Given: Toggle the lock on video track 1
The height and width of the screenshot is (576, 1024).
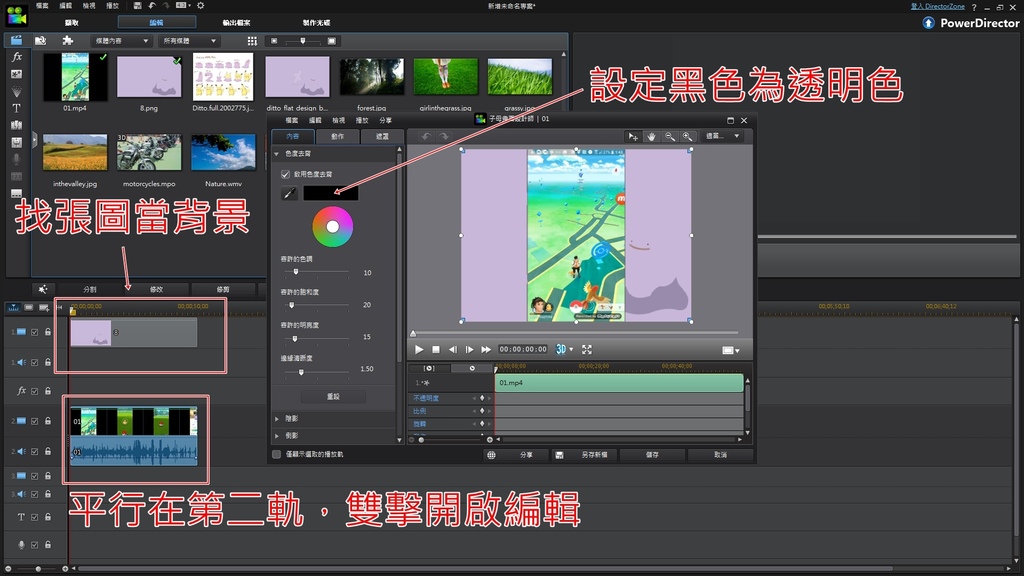Looking at the screenshot, I should [47, 332].
